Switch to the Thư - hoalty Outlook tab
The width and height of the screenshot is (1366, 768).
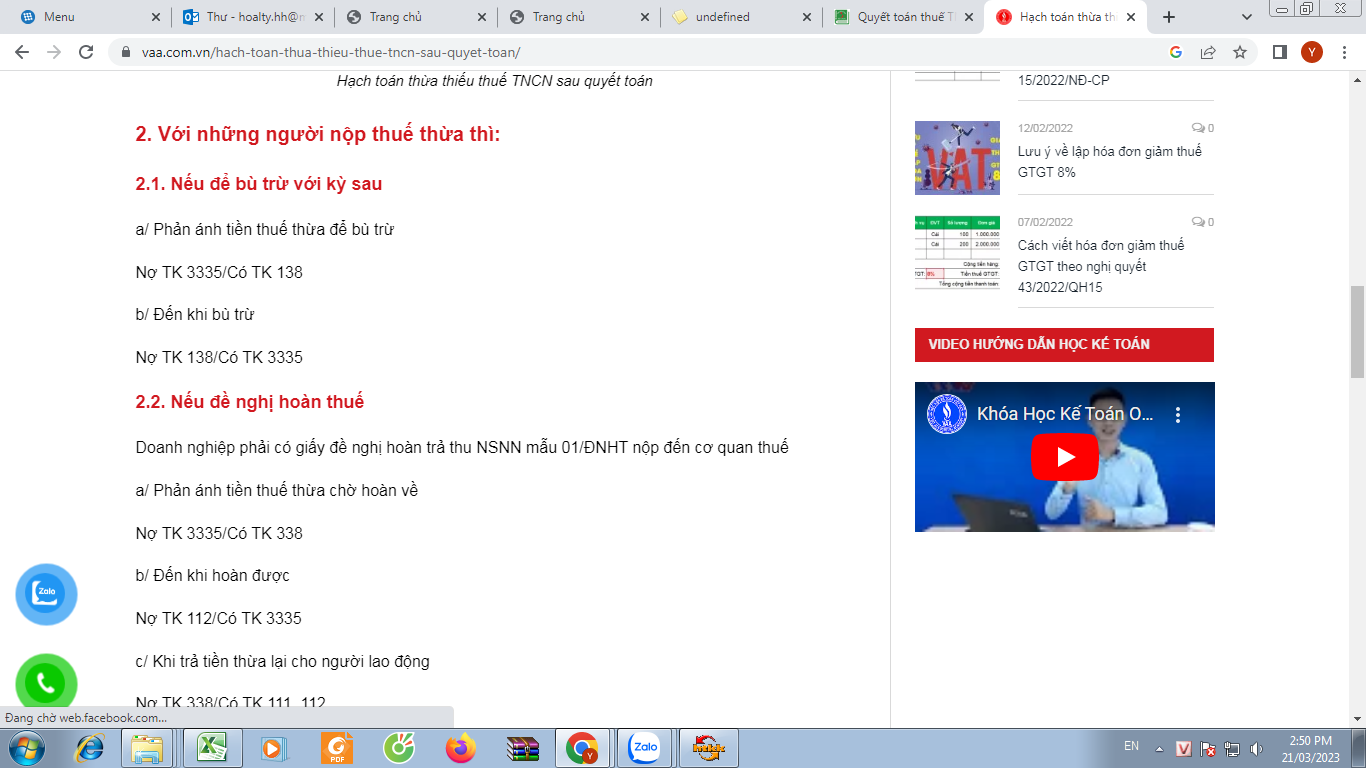point(254,17)
